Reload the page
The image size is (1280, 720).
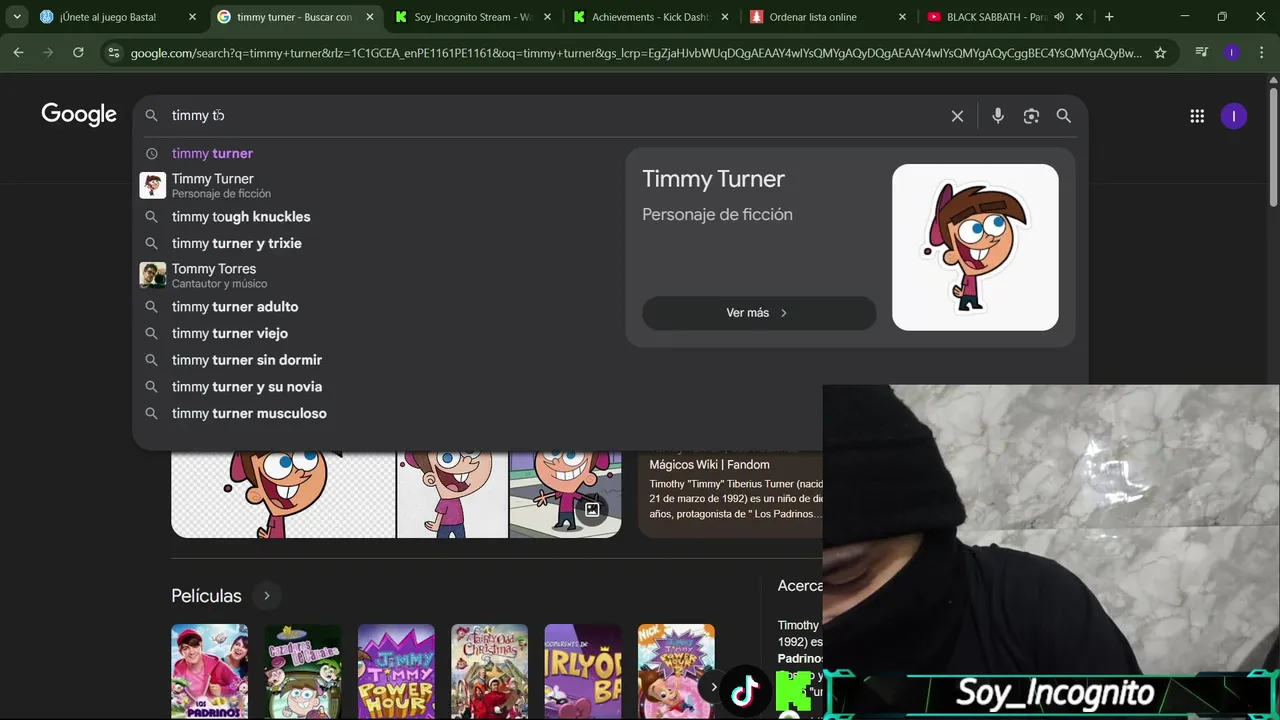tap(78, 53)
